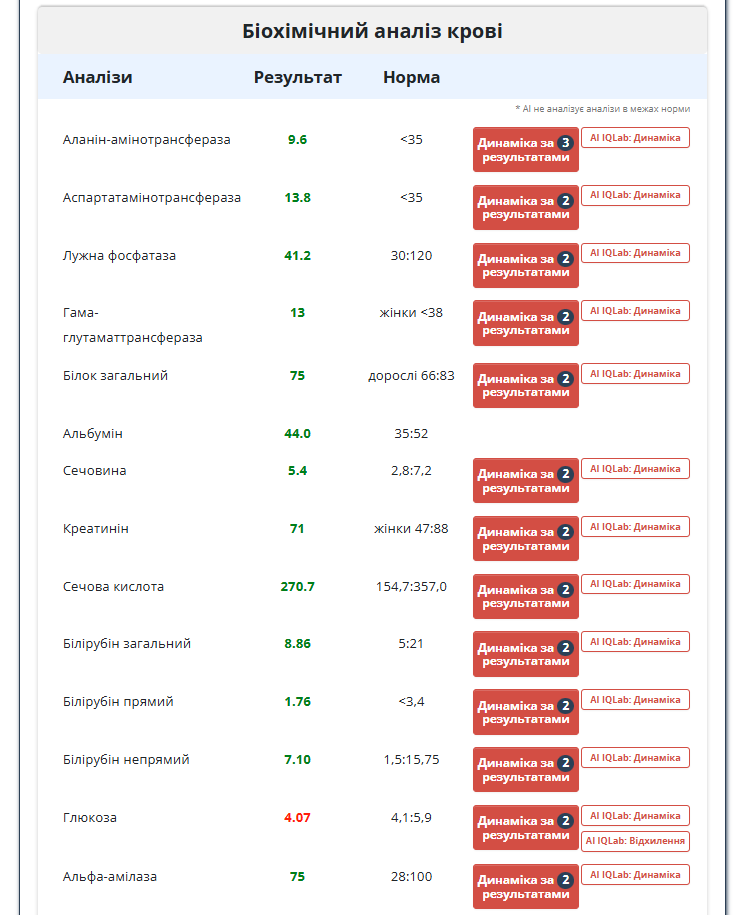
Task: Click the Аналізи column header
Action: (x=97, y=78)
